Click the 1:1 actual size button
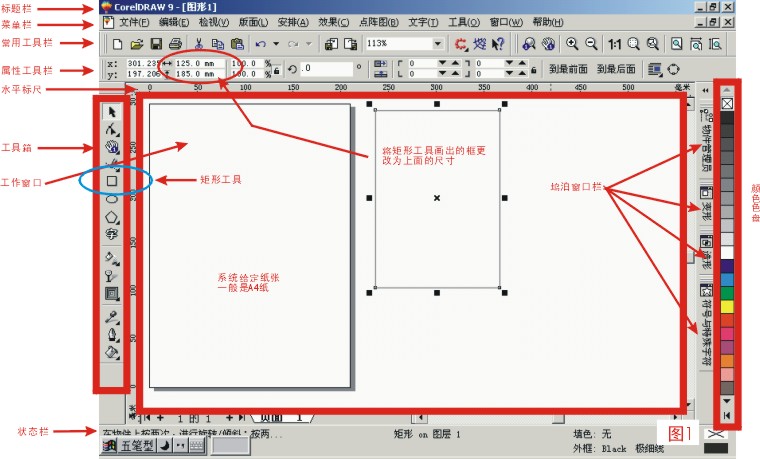The height and width of the screenshot is (459, 760). (615, 44)
